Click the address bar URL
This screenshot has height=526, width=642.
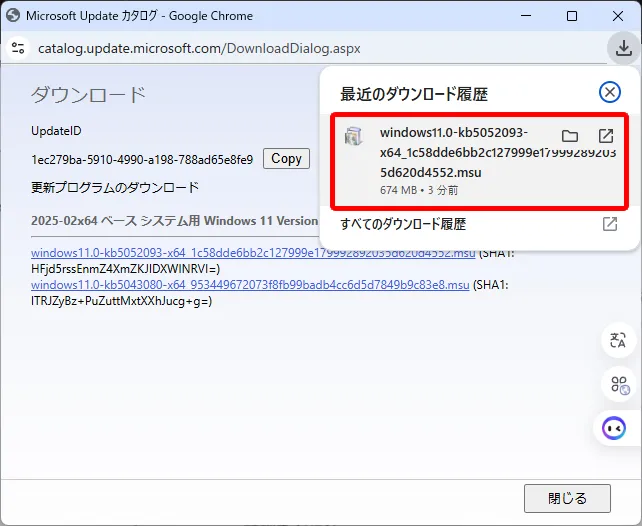(x=199, y=48)
